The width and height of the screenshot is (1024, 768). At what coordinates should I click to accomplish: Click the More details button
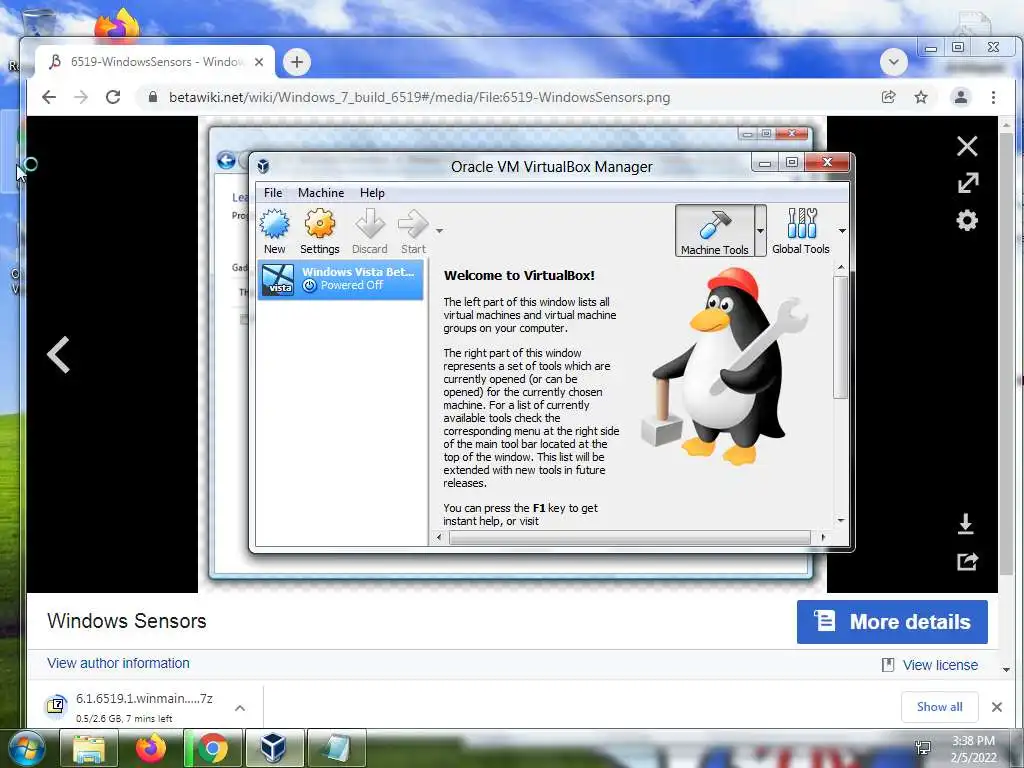pos(892,622)
